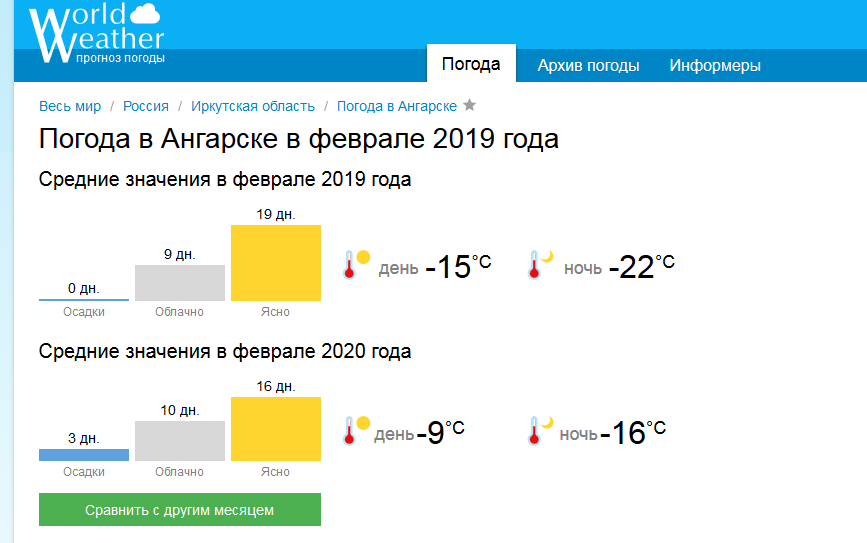
Task: Click the favorite star next to Ангарске
Action: 470,105
